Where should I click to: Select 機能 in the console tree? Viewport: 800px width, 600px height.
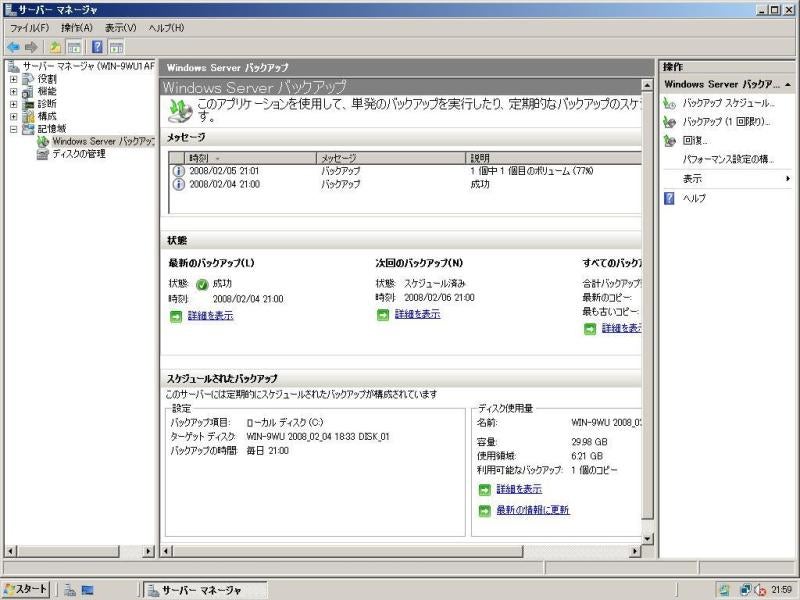(47, 91)
